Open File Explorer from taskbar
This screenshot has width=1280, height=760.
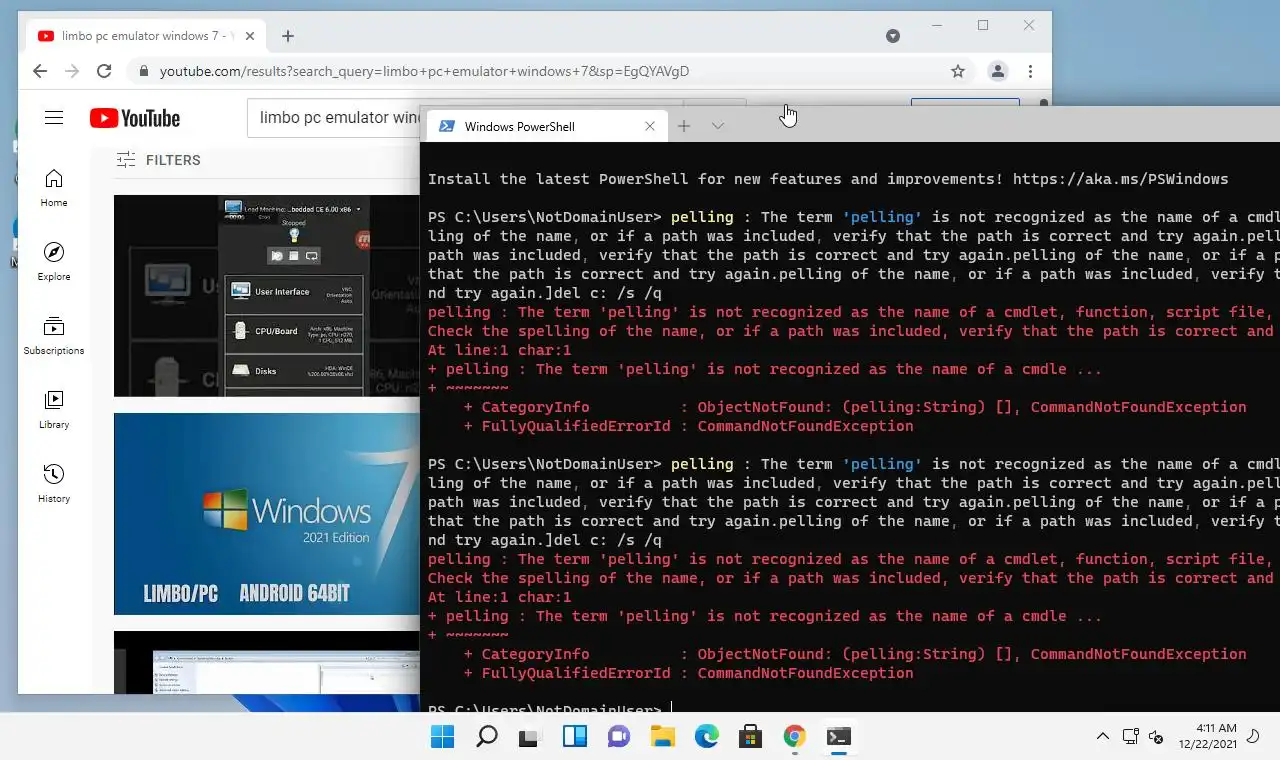pyautogui.click(x=662, y=737)
